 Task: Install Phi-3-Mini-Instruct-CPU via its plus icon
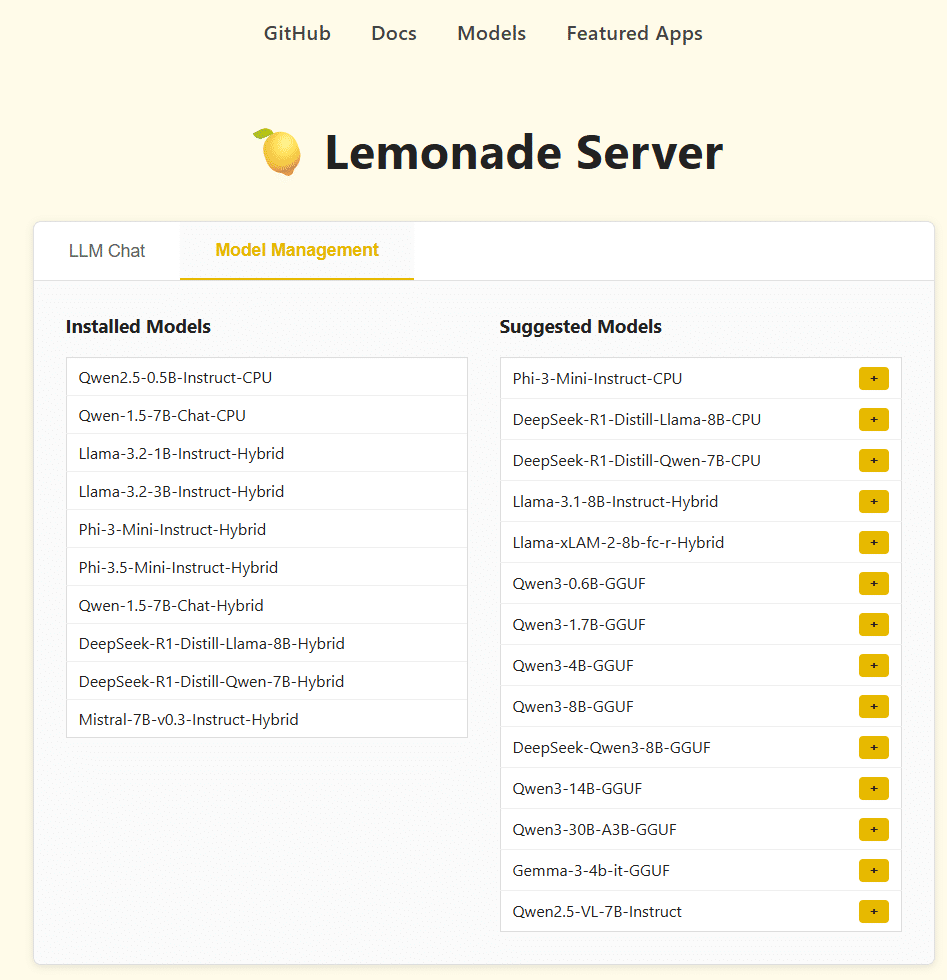[873, 378]
